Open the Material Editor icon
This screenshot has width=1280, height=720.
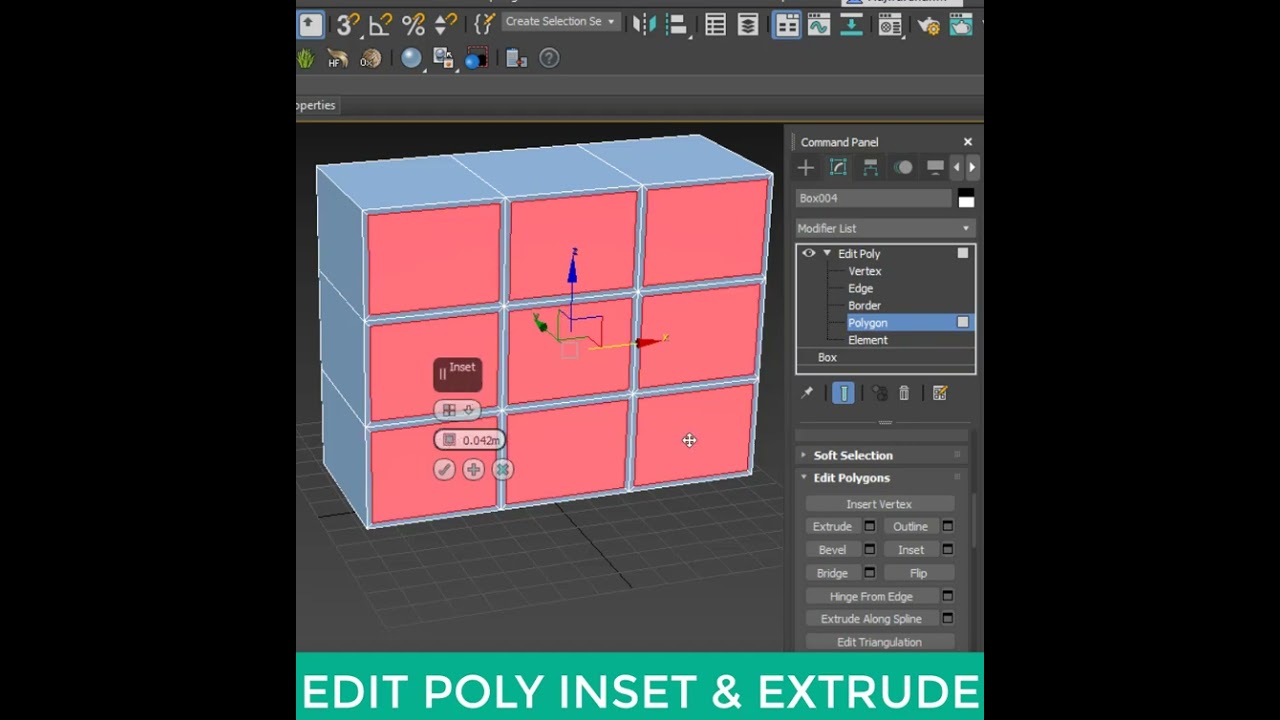[890, 25]
